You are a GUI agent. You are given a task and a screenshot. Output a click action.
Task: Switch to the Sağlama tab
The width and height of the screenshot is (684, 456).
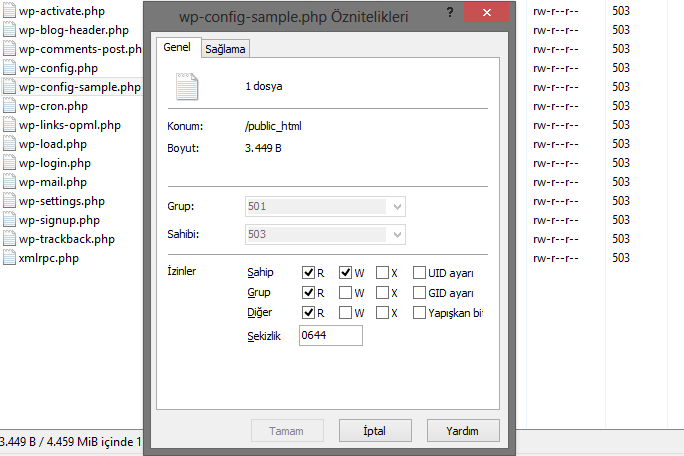pos(225,49)
